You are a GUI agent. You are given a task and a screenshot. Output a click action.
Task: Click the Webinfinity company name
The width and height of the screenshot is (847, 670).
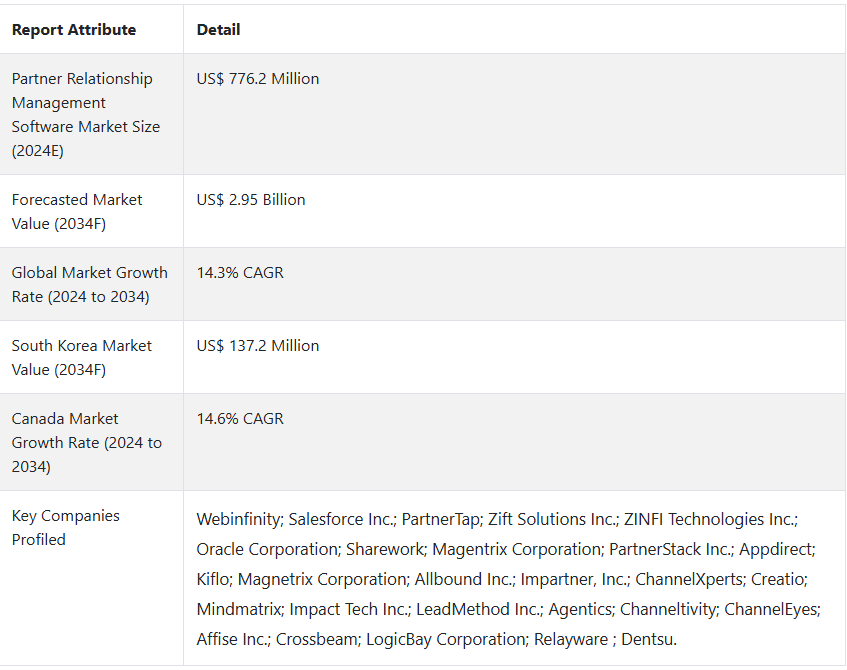(x=238, y=519)
